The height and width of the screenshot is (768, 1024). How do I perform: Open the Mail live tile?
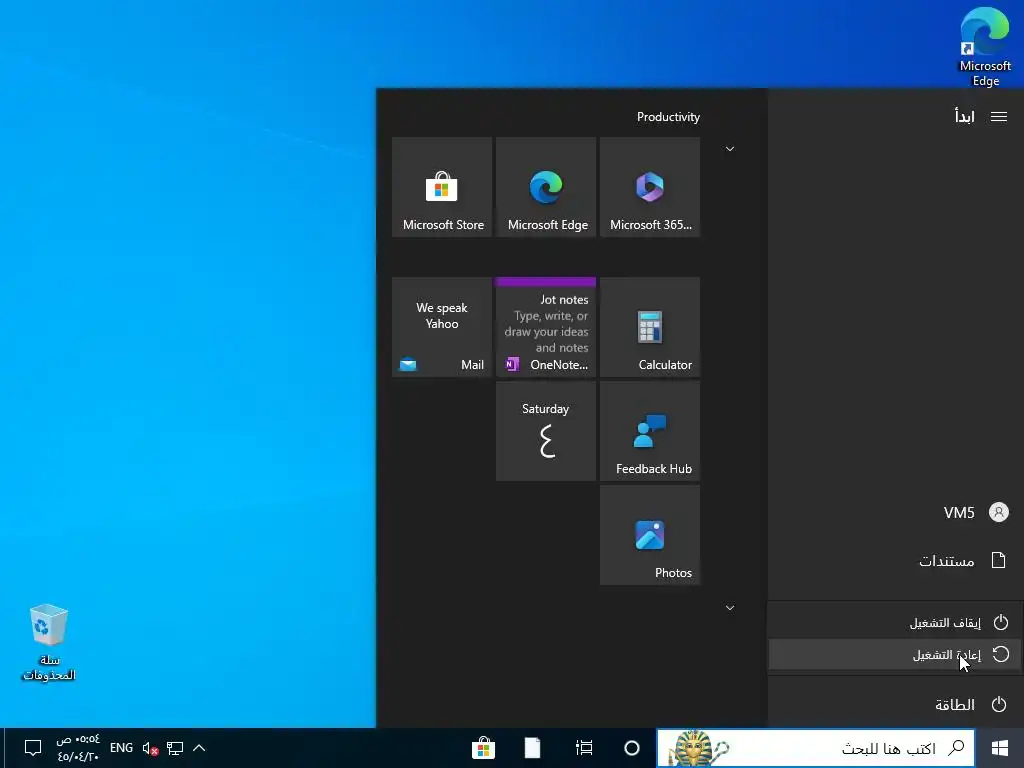click(442, 327)
